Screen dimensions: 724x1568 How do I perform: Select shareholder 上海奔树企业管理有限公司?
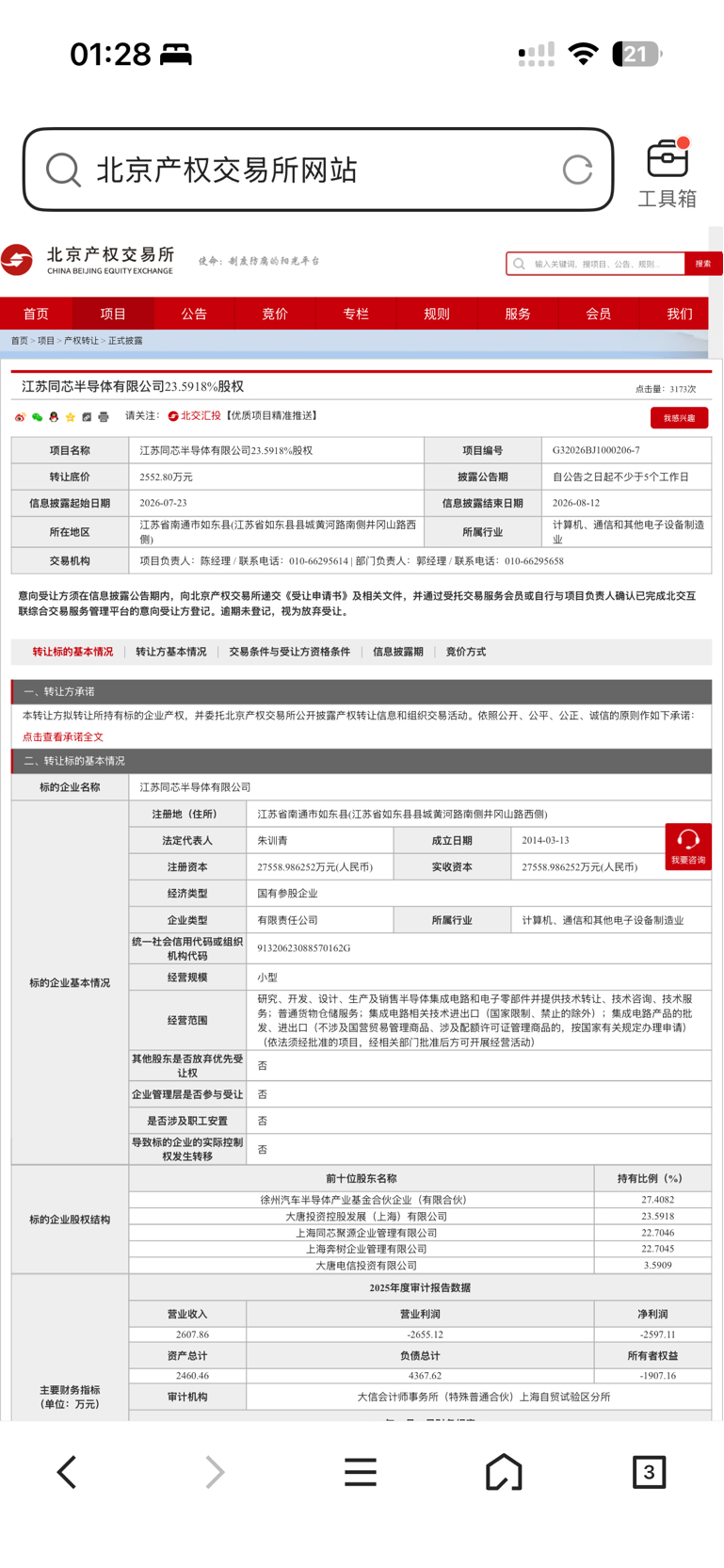point(366,1249)
